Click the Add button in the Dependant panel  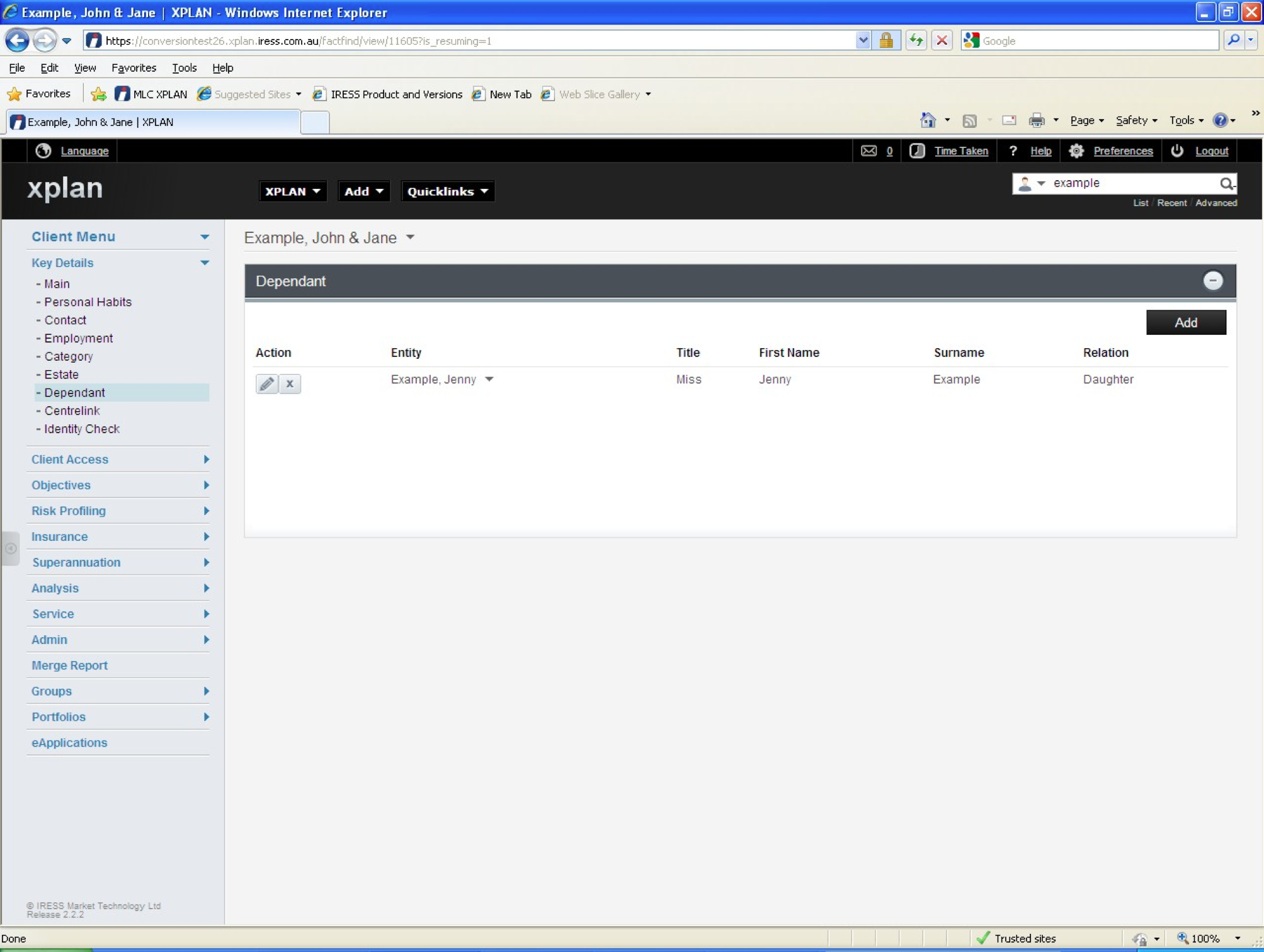pyautogui.click(x=1185, y=322)
